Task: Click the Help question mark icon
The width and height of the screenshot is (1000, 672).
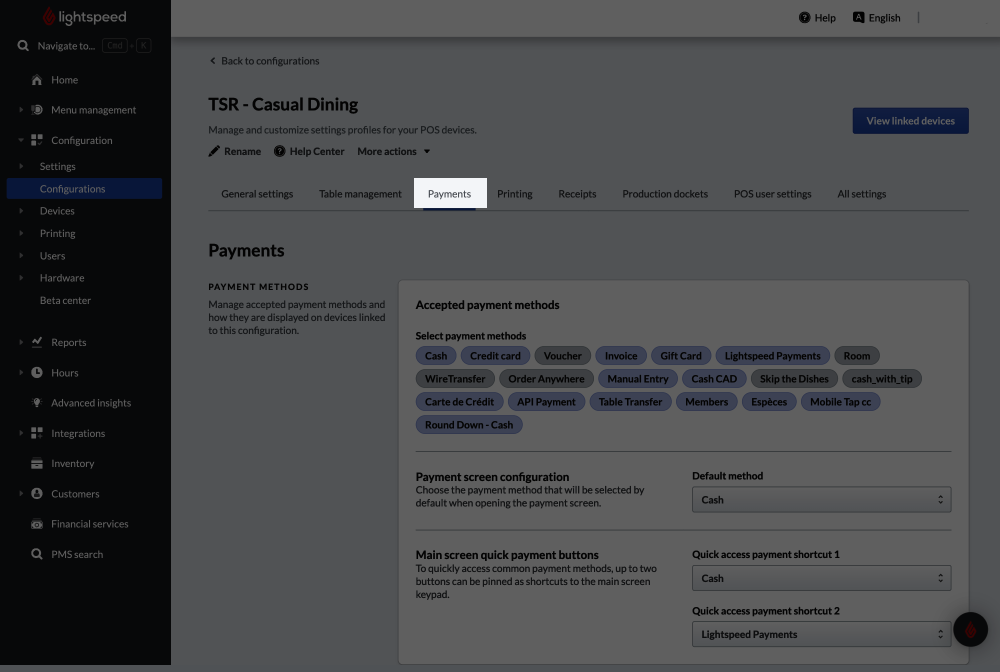Action: [804, 18]
